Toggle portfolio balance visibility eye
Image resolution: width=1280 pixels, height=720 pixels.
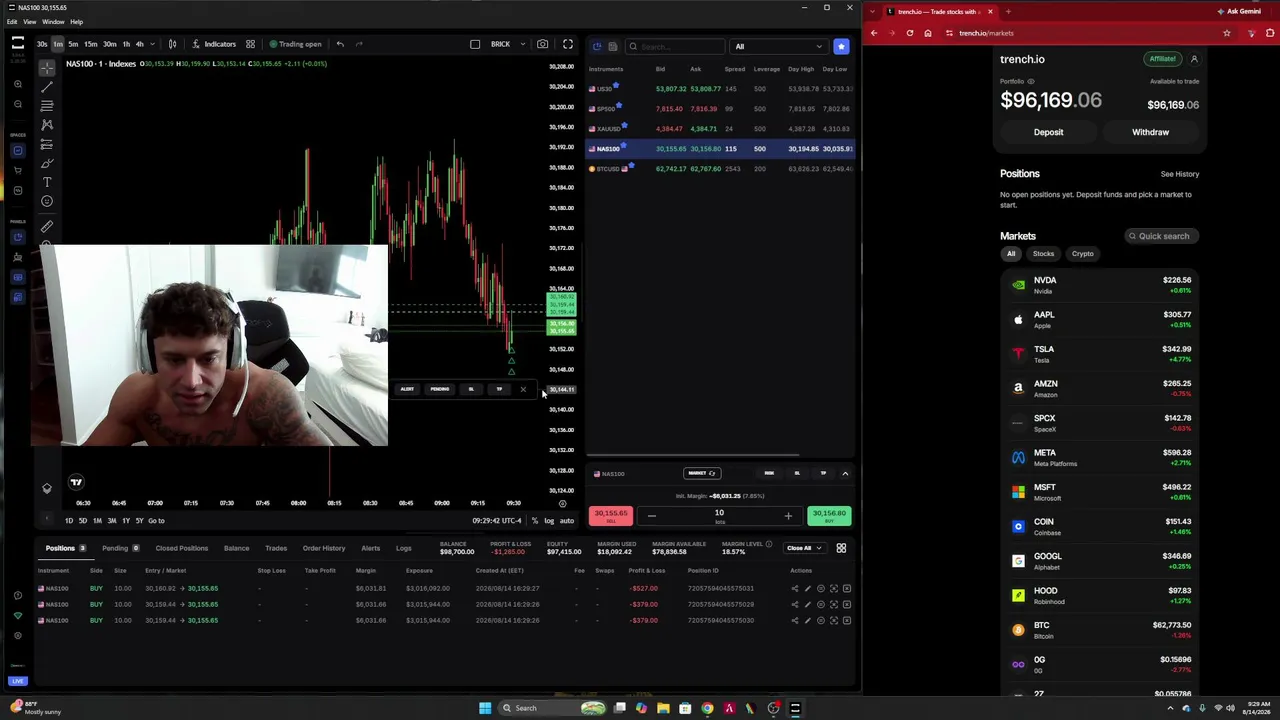click(x=1031, y=81)
